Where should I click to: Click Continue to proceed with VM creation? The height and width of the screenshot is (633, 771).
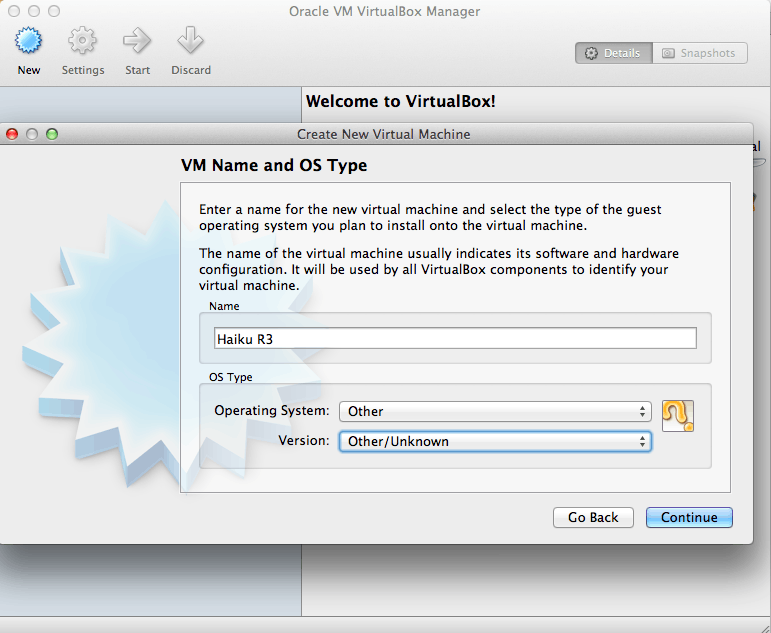pos(689,517)
